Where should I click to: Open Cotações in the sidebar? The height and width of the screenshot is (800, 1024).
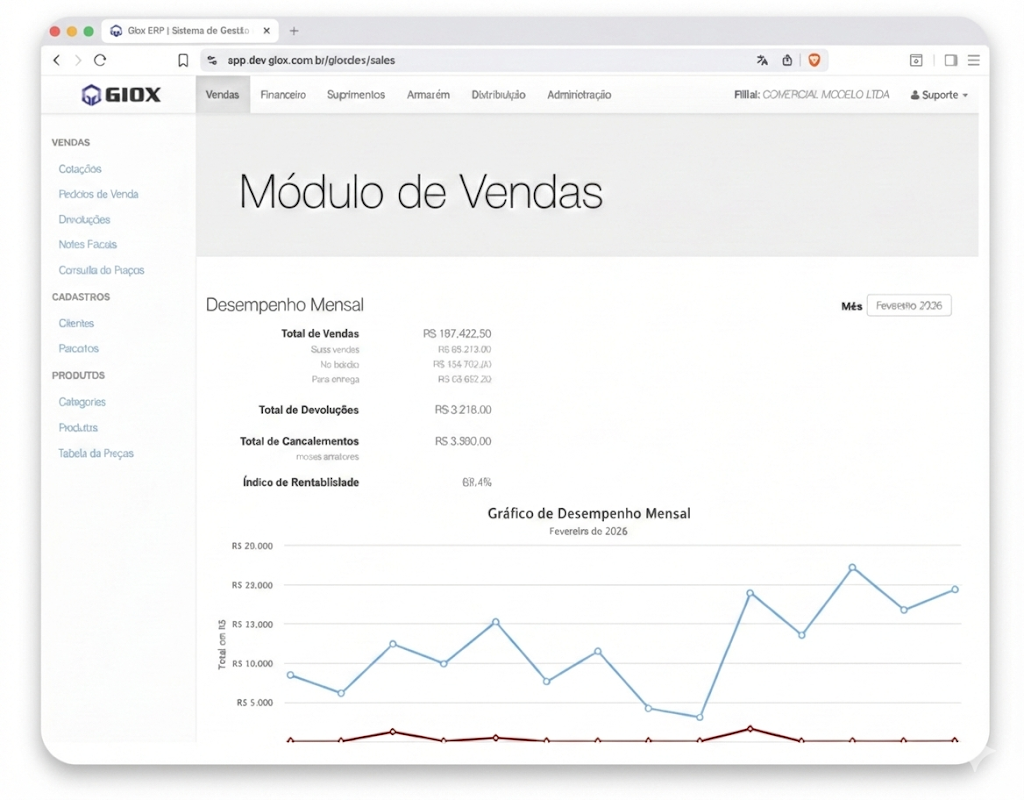click(x=80, y=169)
